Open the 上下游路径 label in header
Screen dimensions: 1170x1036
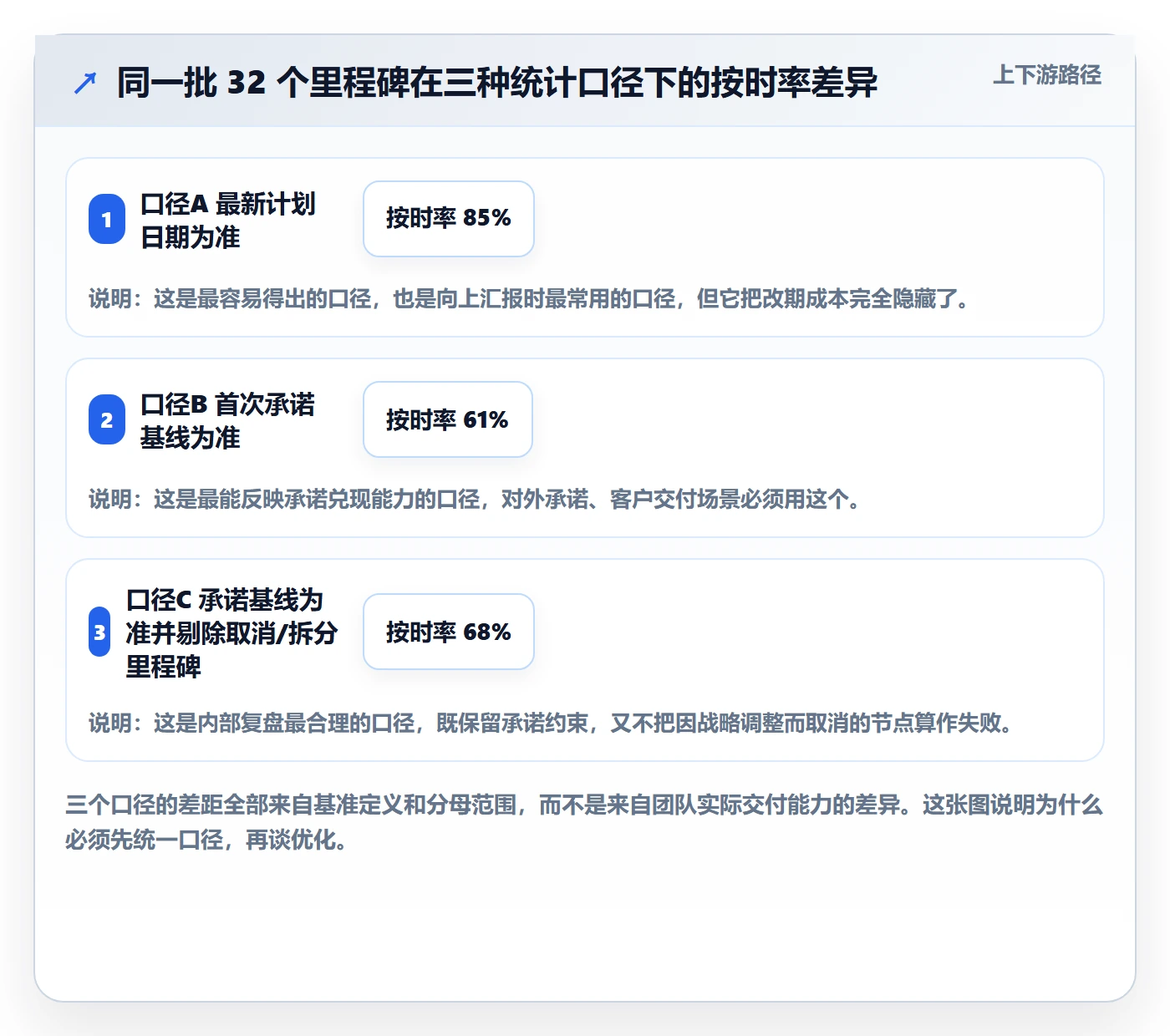(1047, 74)
